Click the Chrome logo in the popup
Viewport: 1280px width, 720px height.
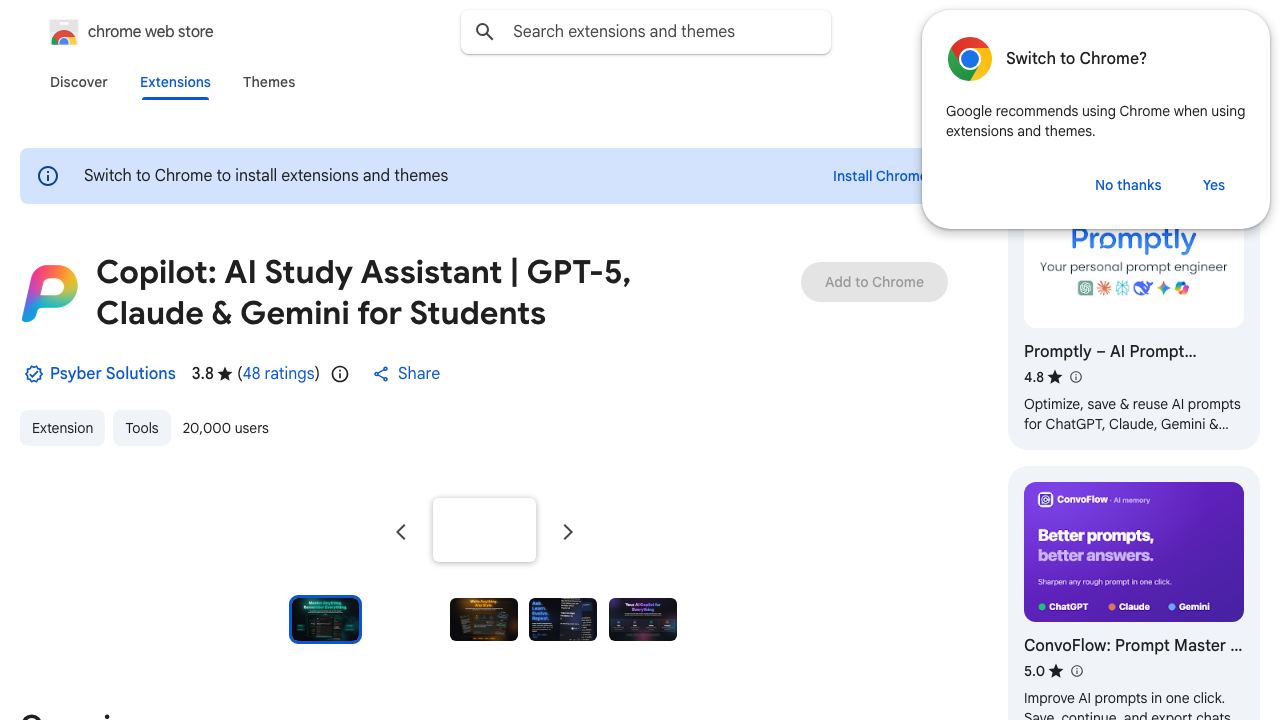pyautogui.click(x=969, y=59)
